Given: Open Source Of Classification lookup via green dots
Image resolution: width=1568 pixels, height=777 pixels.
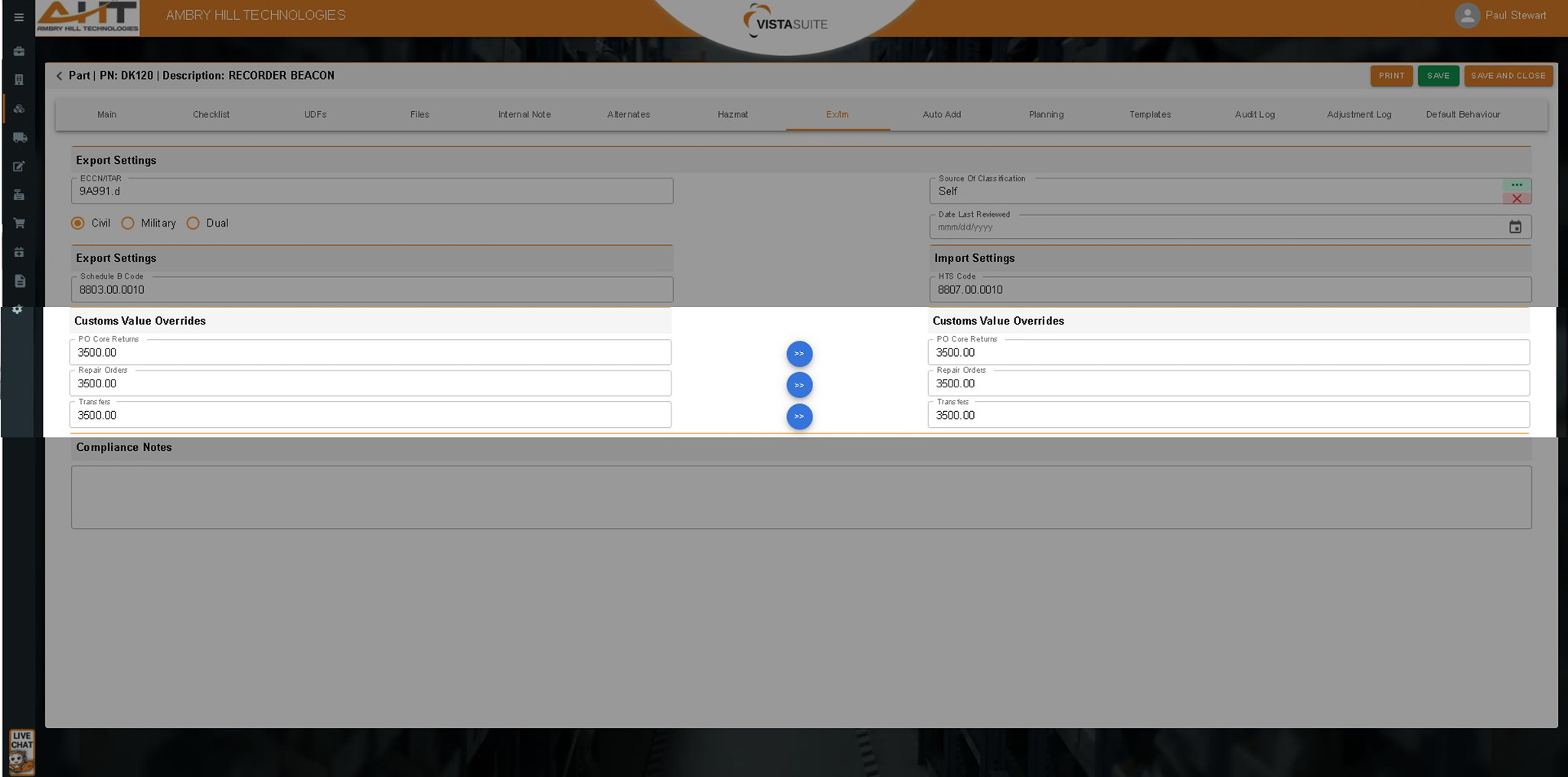Looking at the screenshot, I should pos(1516,185).
